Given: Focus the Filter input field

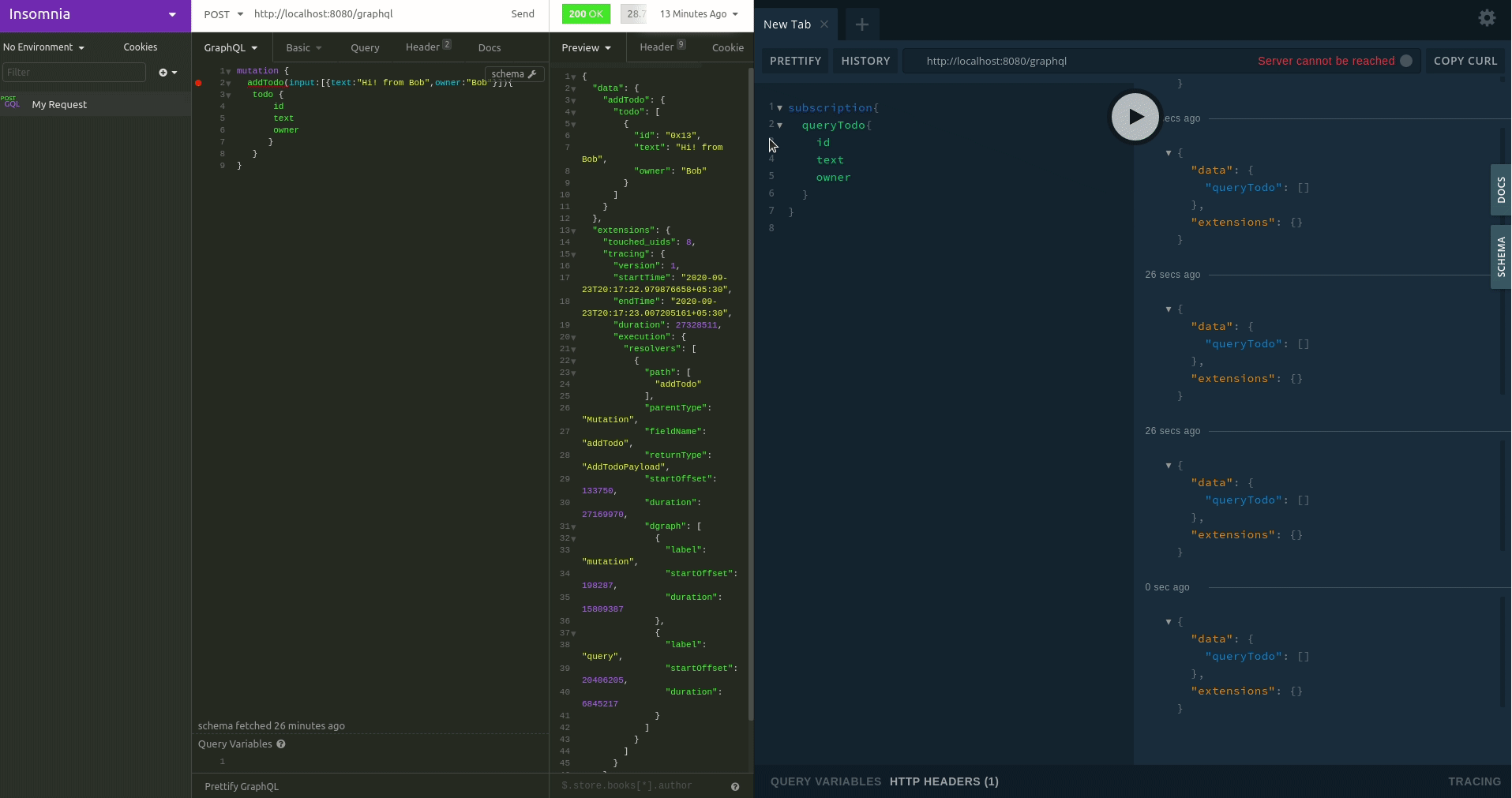Looking at the screenshot, I should pos(74,73).
